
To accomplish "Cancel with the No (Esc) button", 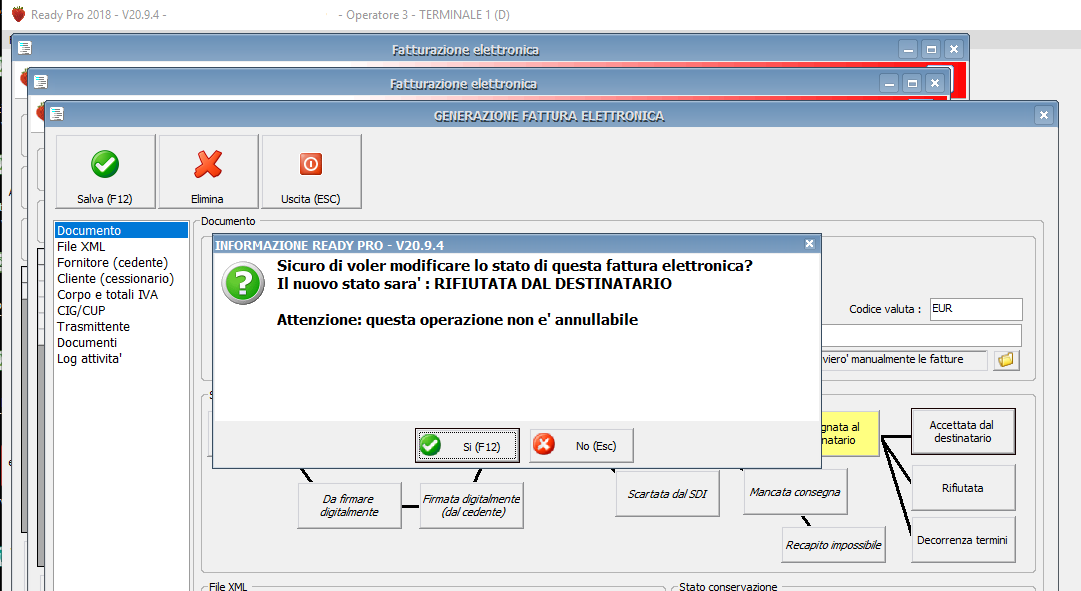I will point(581,445).
